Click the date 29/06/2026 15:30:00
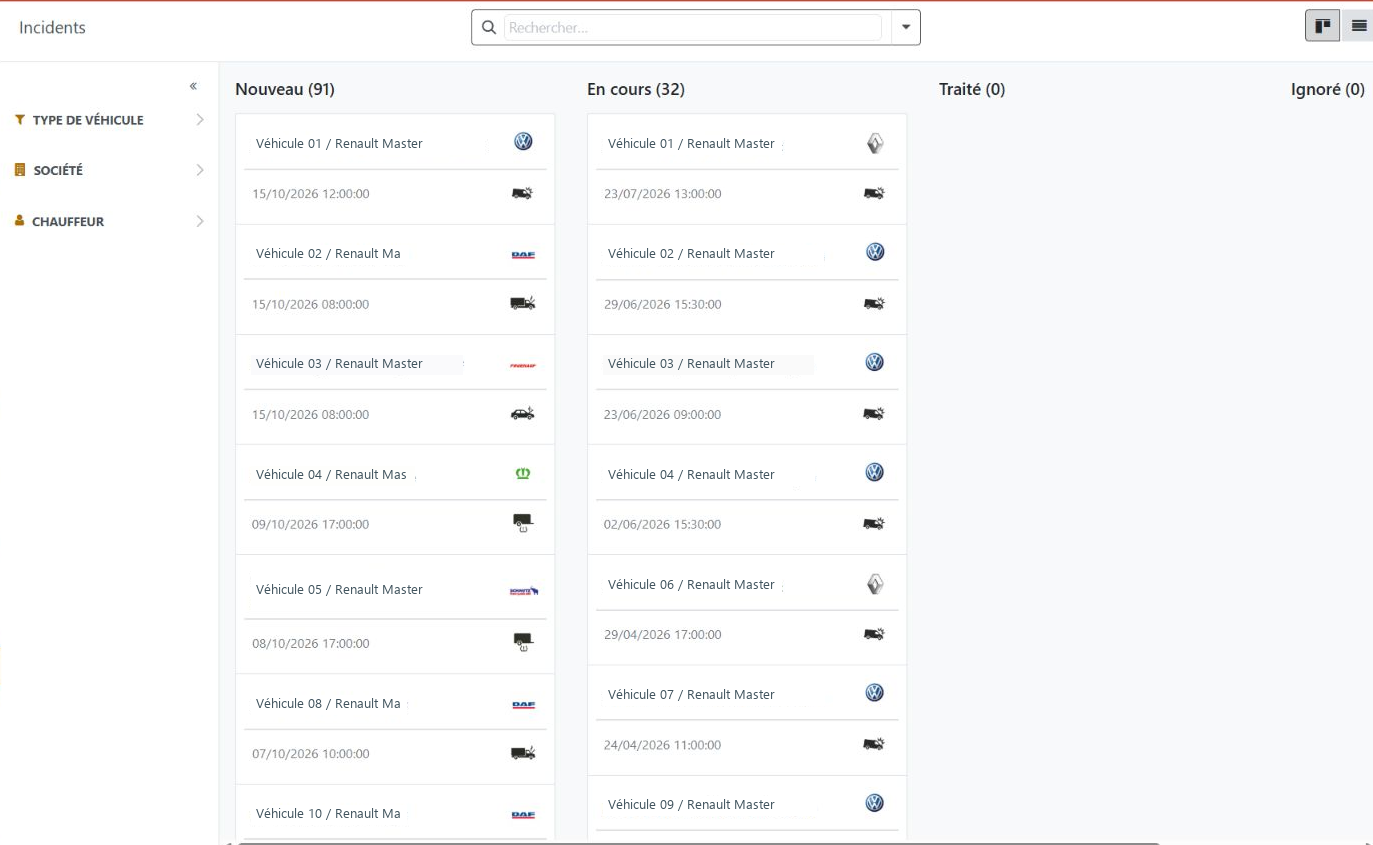This screenshot has height=845, width=1373. coord(662,304)
